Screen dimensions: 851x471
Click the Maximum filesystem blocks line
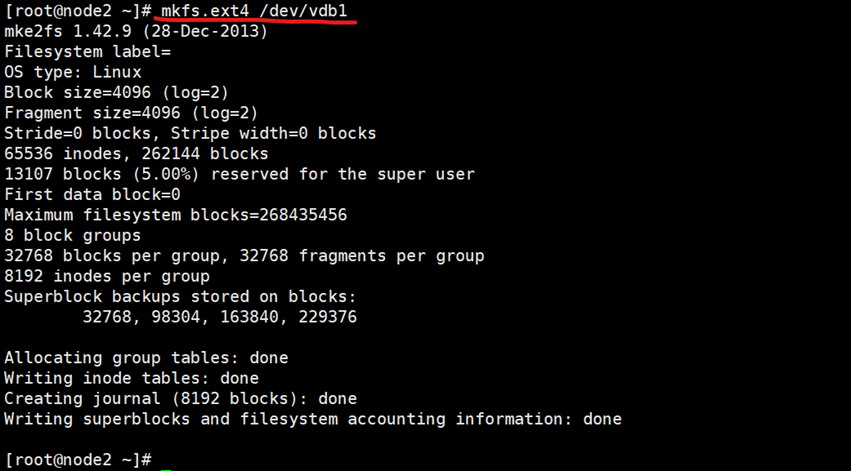(175, 215)
